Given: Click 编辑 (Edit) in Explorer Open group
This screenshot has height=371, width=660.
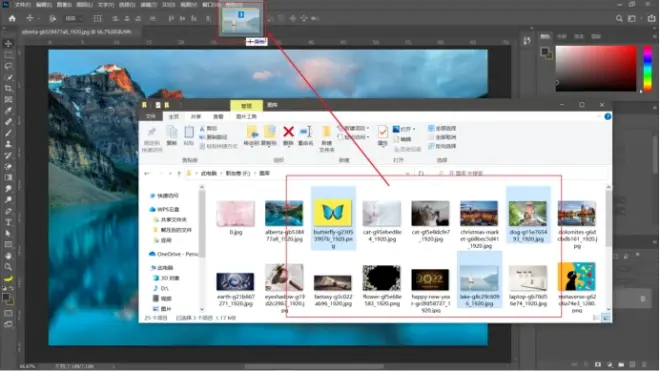Looking at the screenshot, I should (402, 139).
